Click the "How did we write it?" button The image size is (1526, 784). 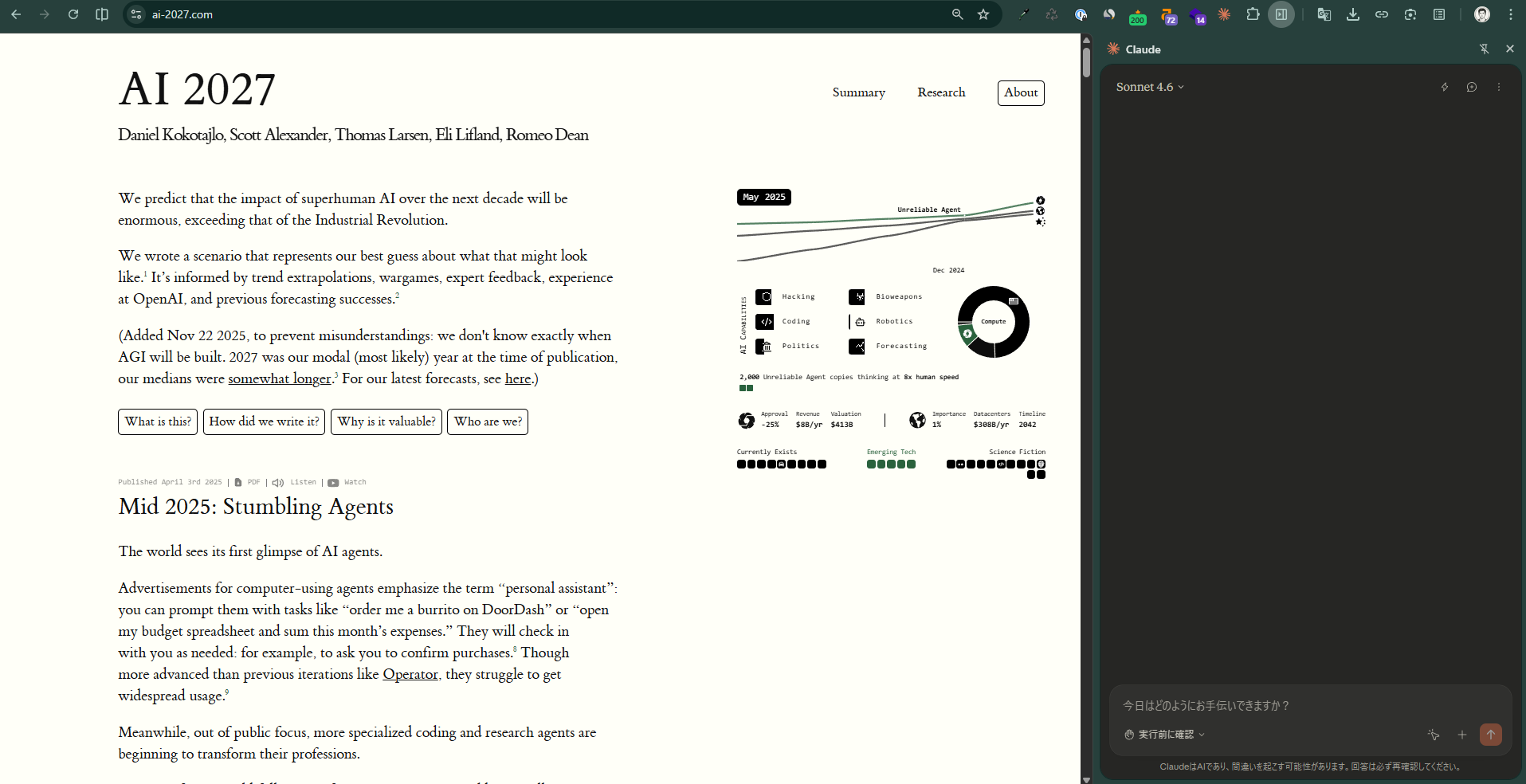[264, 421]
